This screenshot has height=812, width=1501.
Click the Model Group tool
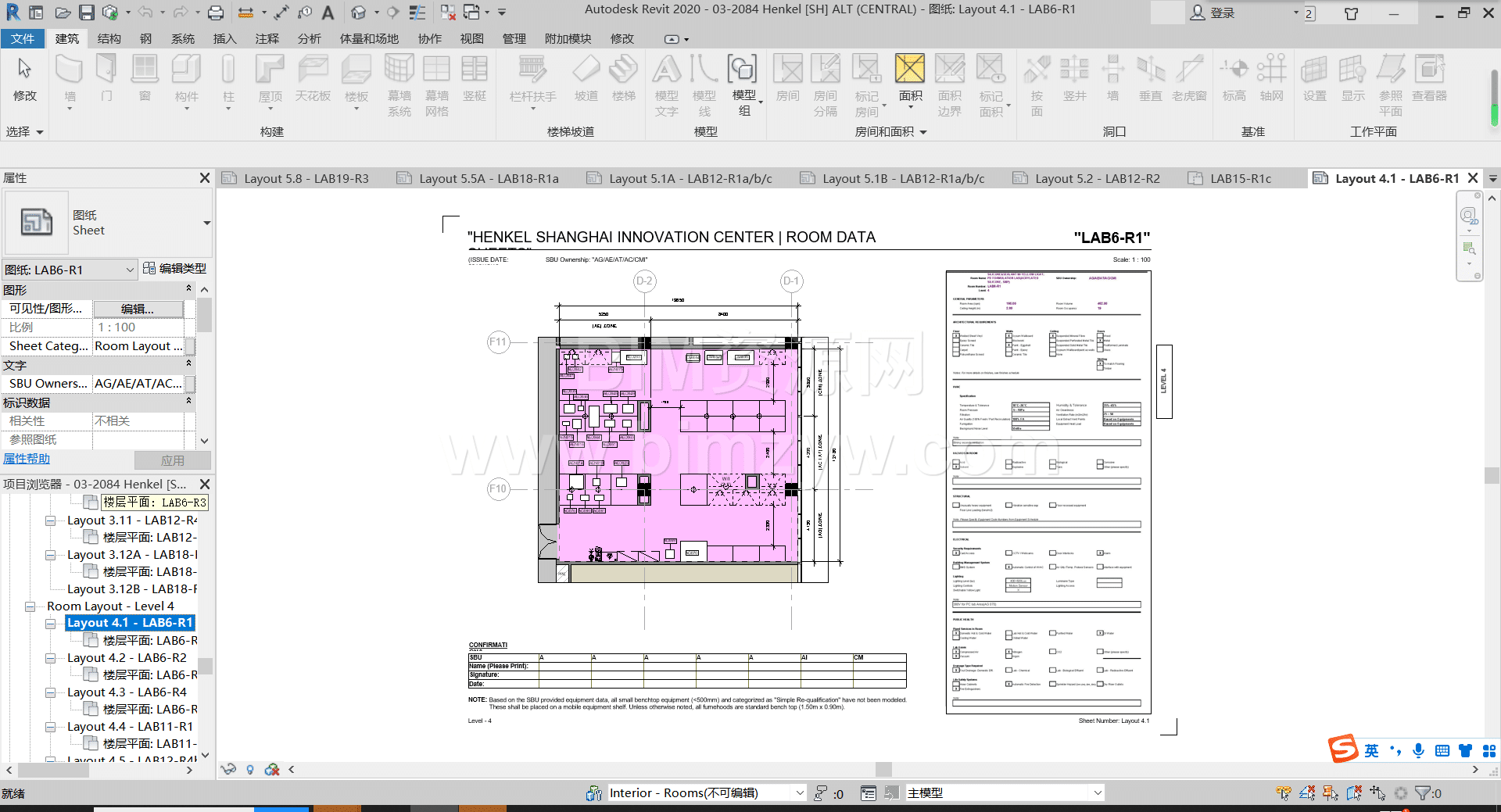(x=743, y=86)
